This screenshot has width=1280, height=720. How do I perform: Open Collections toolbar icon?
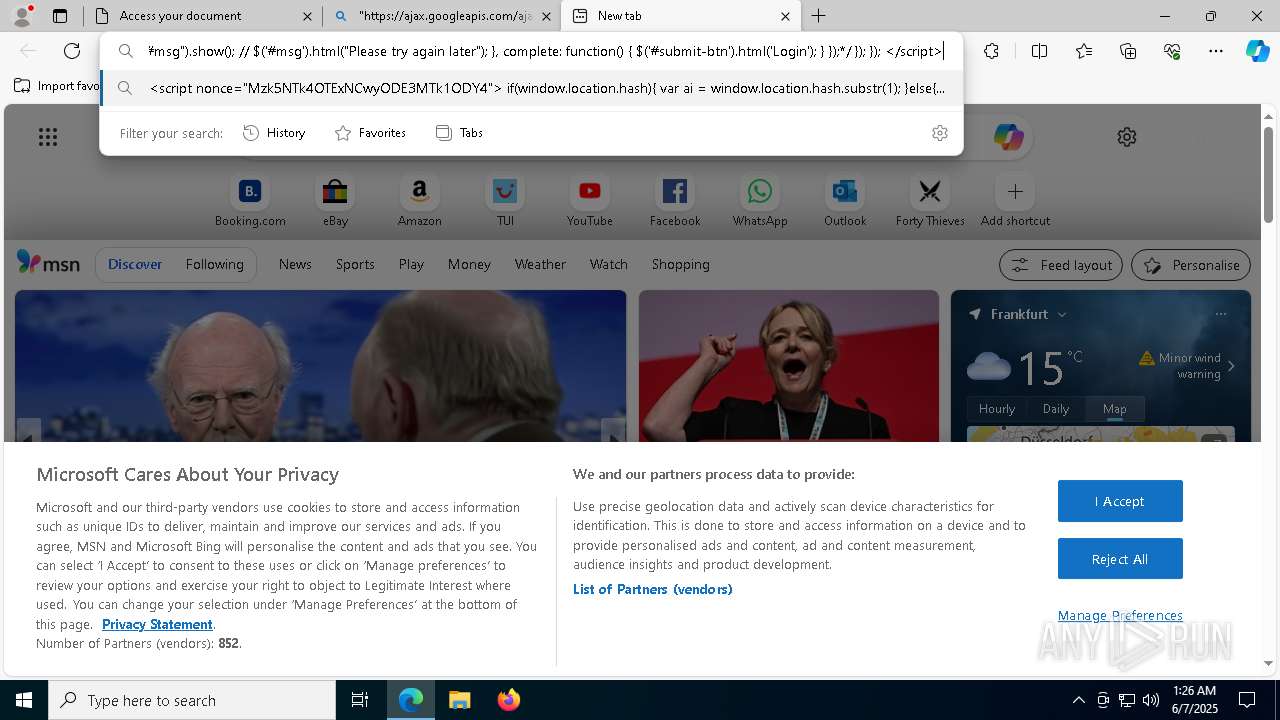(1128, 51)
